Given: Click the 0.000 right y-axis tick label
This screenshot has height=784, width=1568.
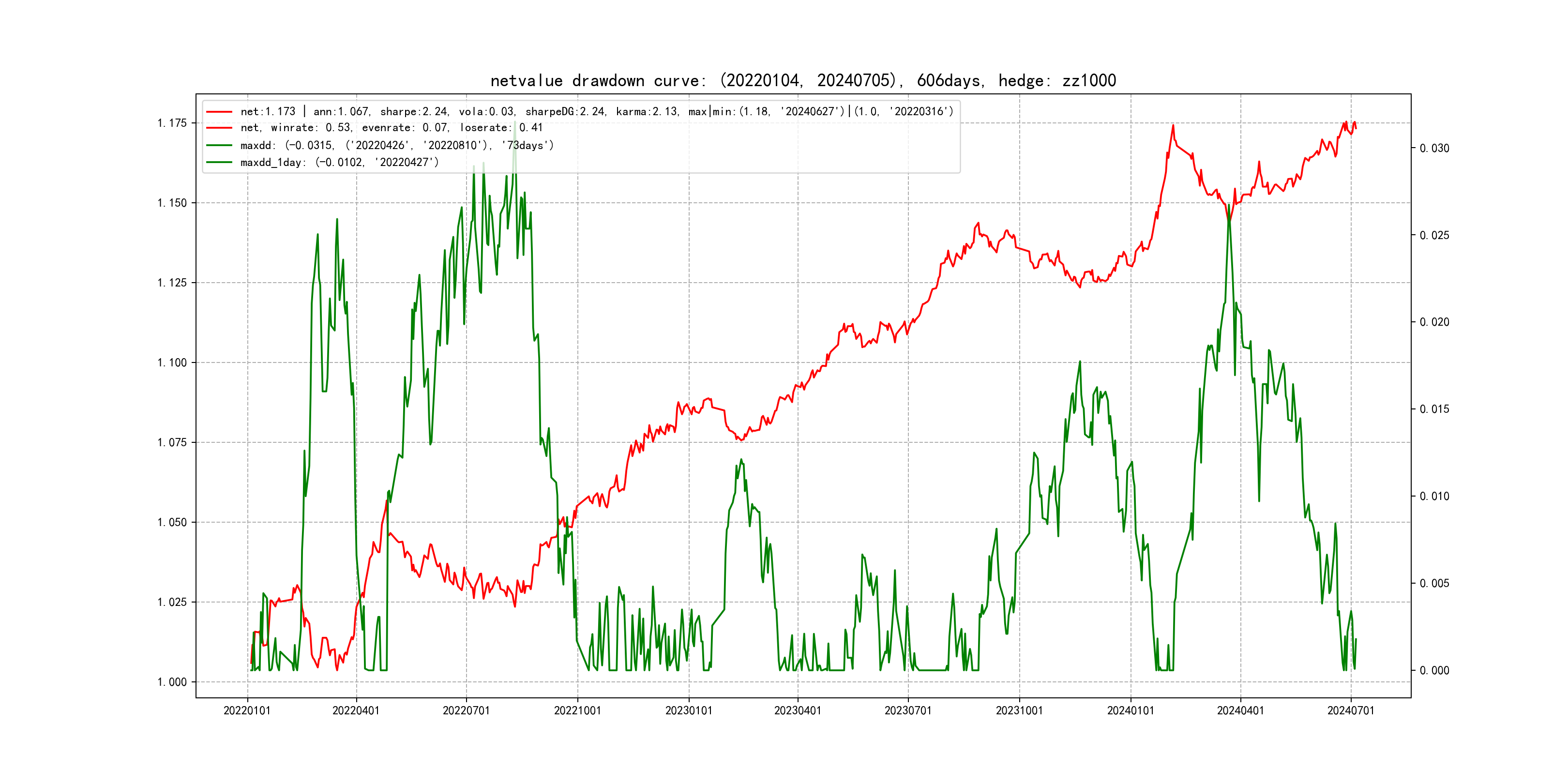Looking at the screenshot, I should (1434, 671).
